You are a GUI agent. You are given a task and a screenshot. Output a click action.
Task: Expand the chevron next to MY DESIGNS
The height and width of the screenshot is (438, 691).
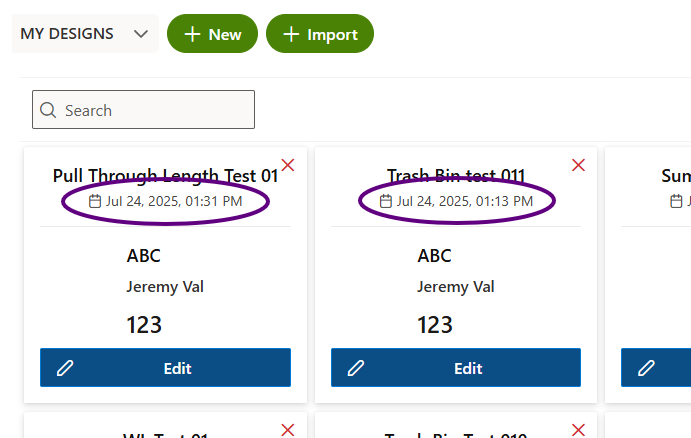(141, 34)
